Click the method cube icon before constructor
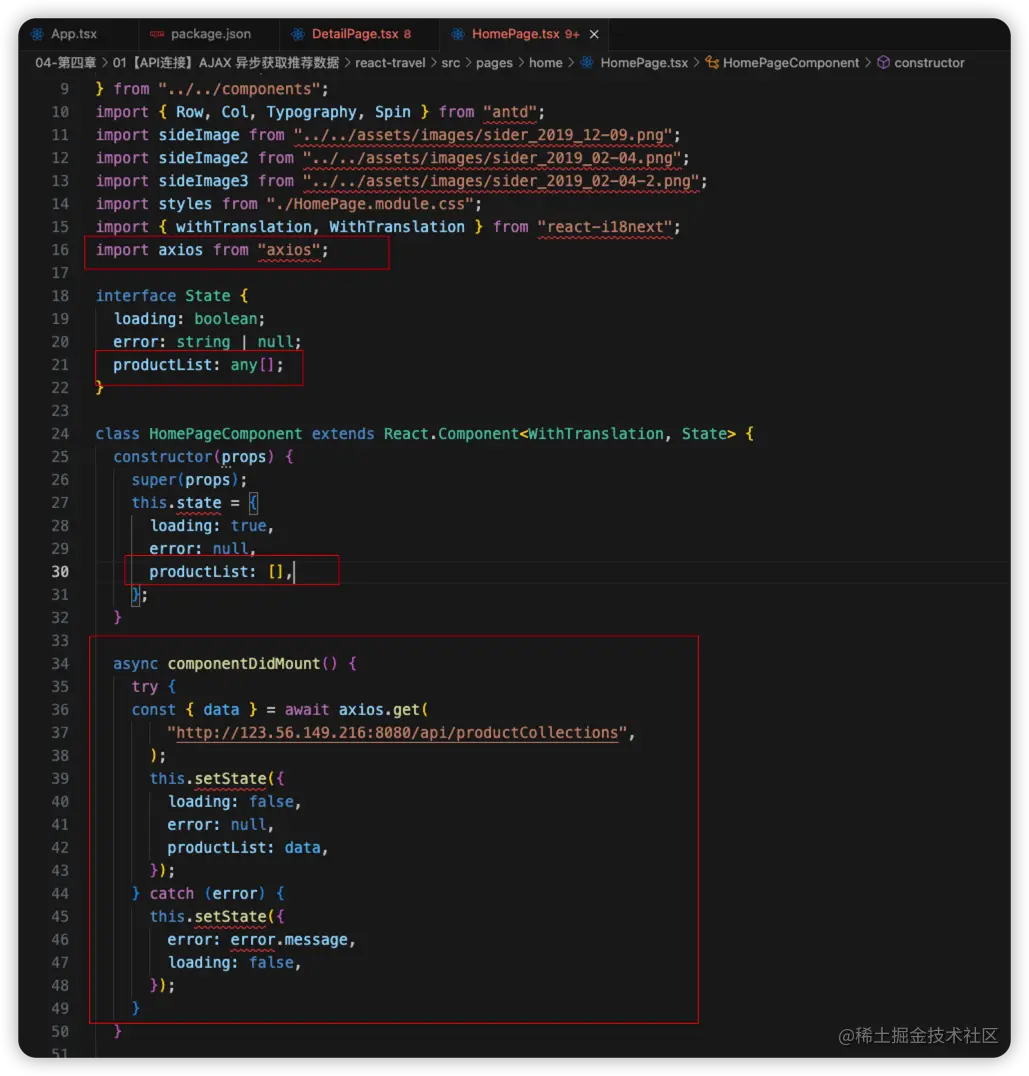This screenshot has height=1076, width=1029. point(884,62)
